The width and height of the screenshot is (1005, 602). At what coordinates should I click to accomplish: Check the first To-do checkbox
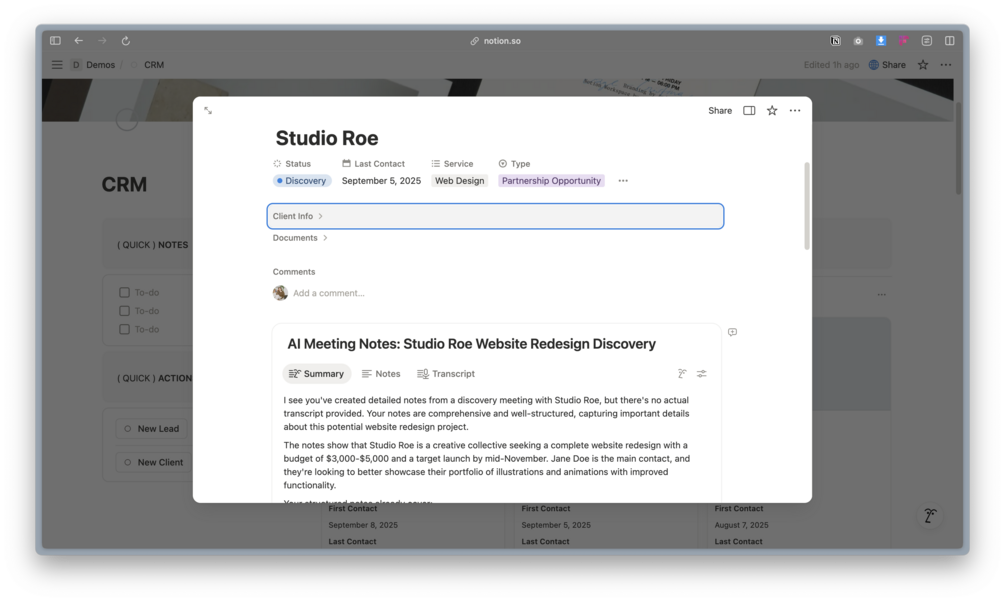tap(124, 292)
